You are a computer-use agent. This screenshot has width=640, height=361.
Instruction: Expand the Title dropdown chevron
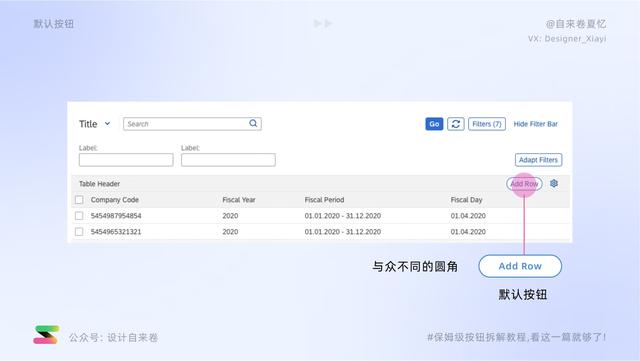click(107, 123)
